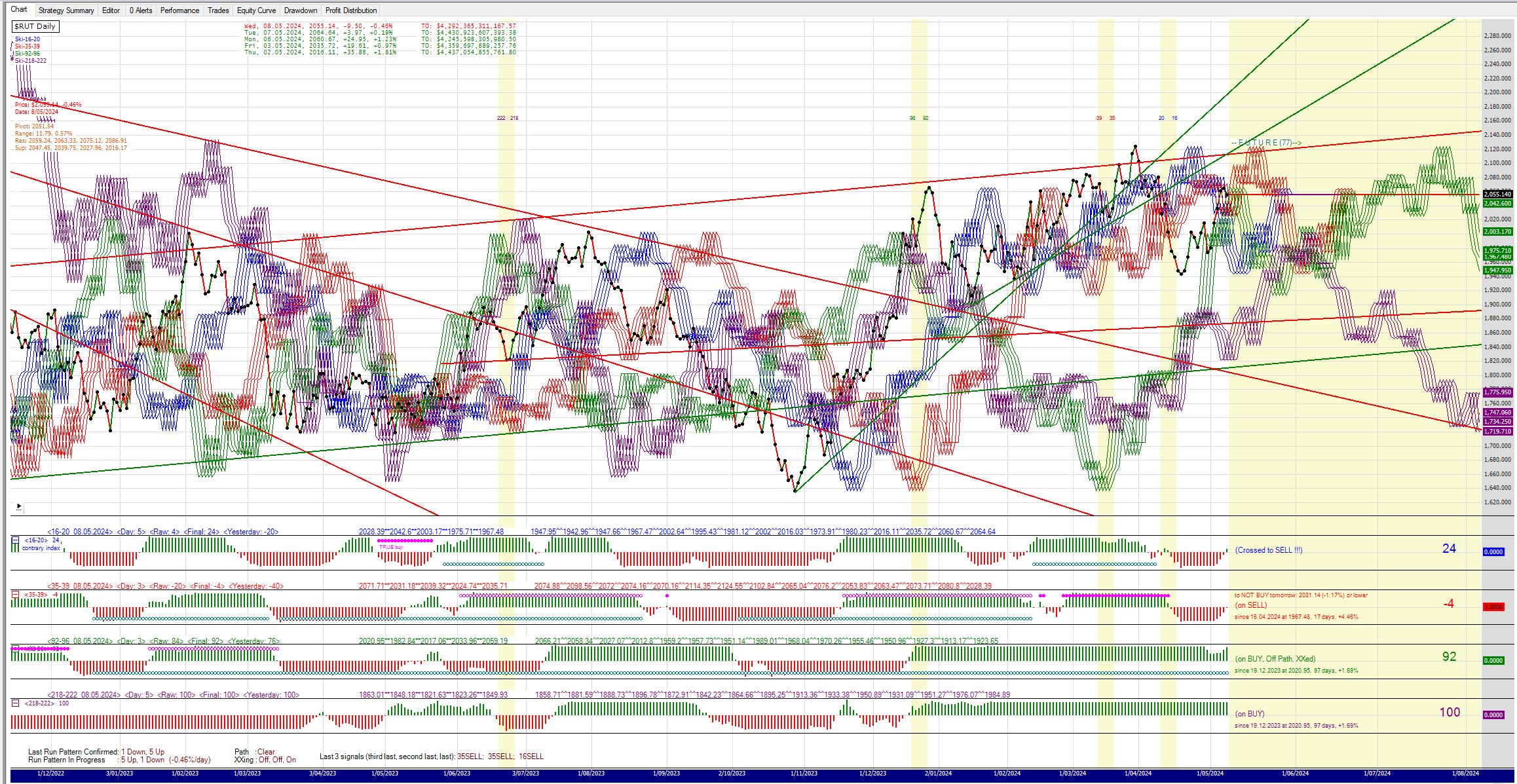Open the Strategy Summary tab
Viewport: 1517px width, 784px height.
(66, 10)
